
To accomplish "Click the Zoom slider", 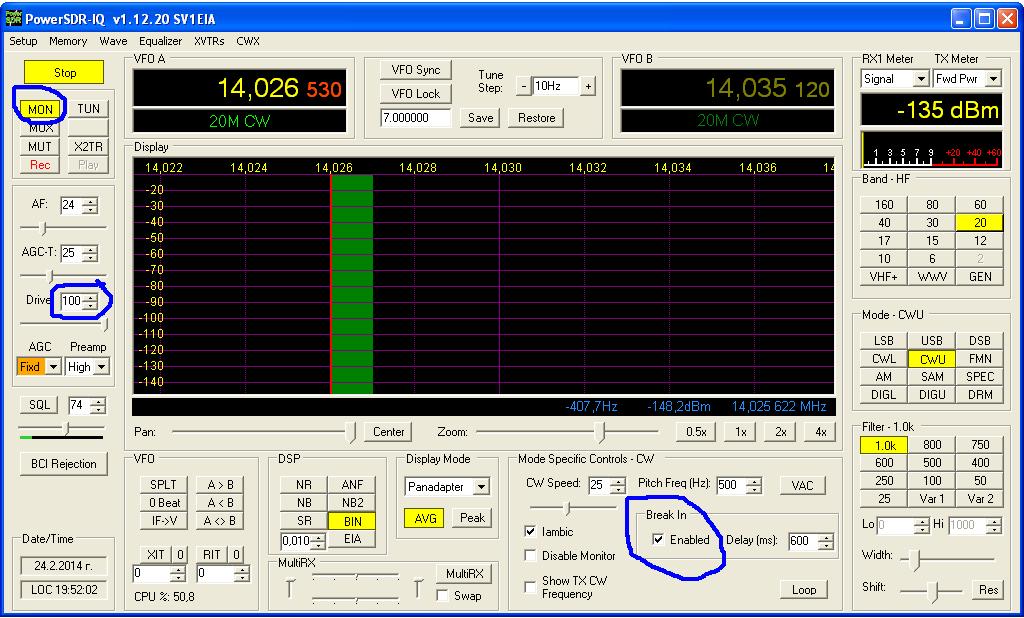I will click(568, 432).
